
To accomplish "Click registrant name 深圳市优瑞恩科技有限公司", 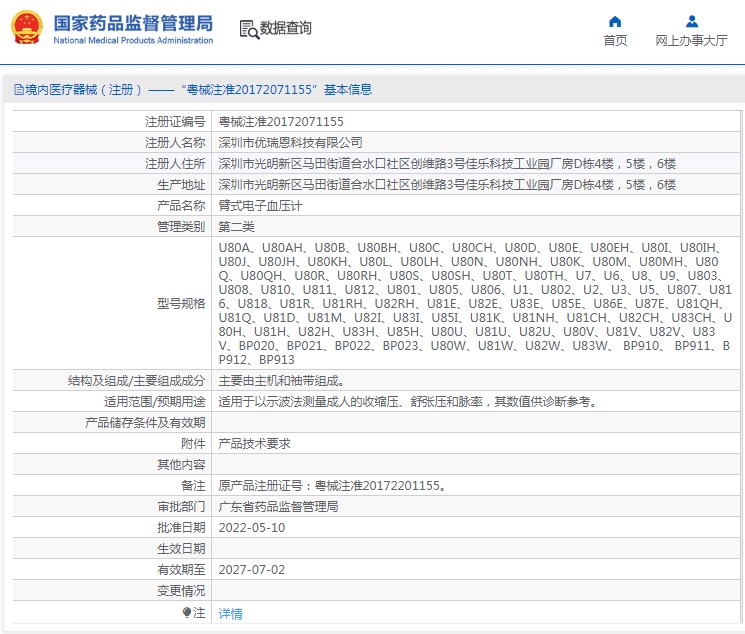I will pyautogui.click(x=290, y=143).
